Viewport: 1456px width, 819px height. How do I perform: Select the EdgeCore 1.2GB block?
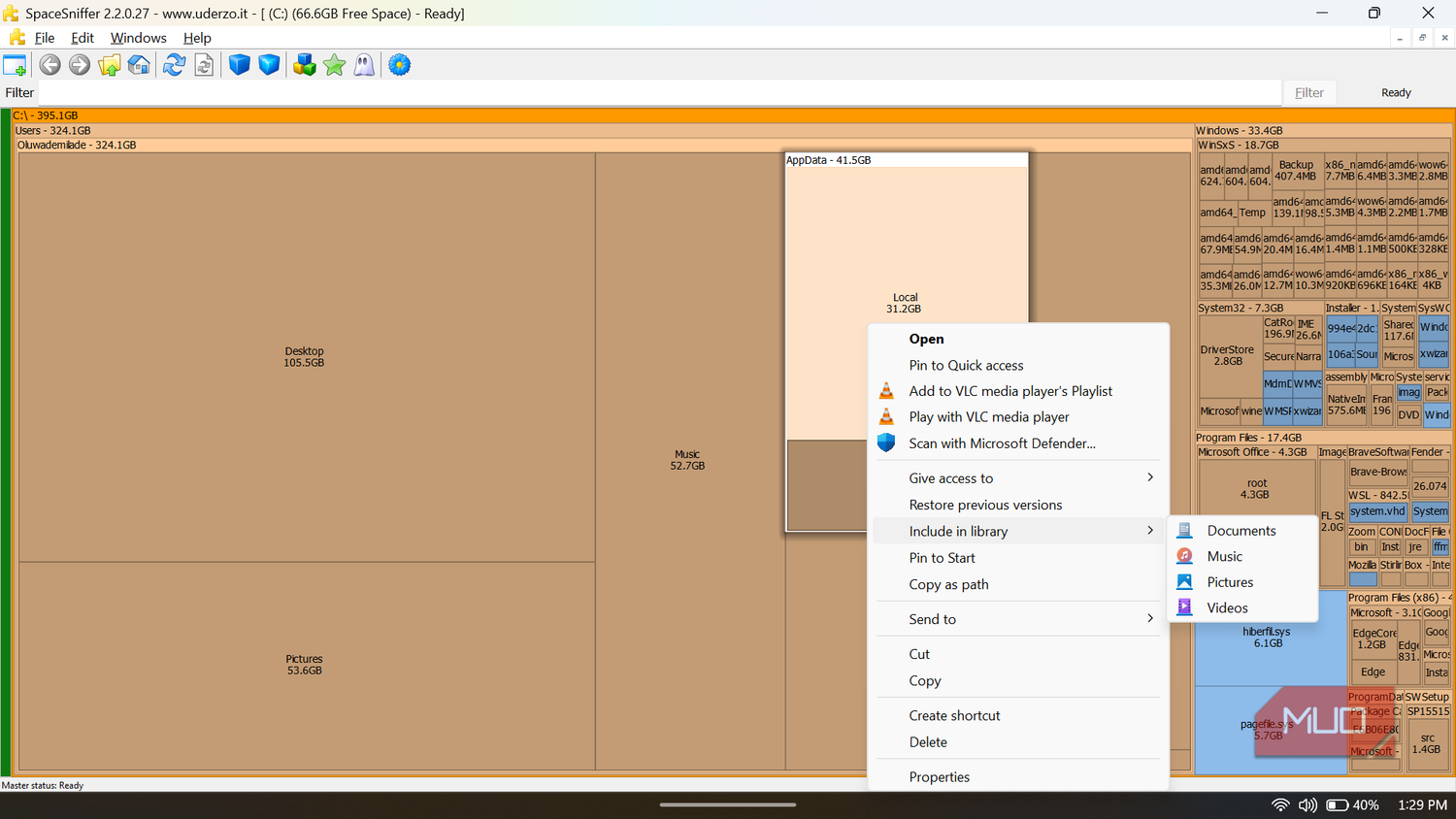[1374, 639]
